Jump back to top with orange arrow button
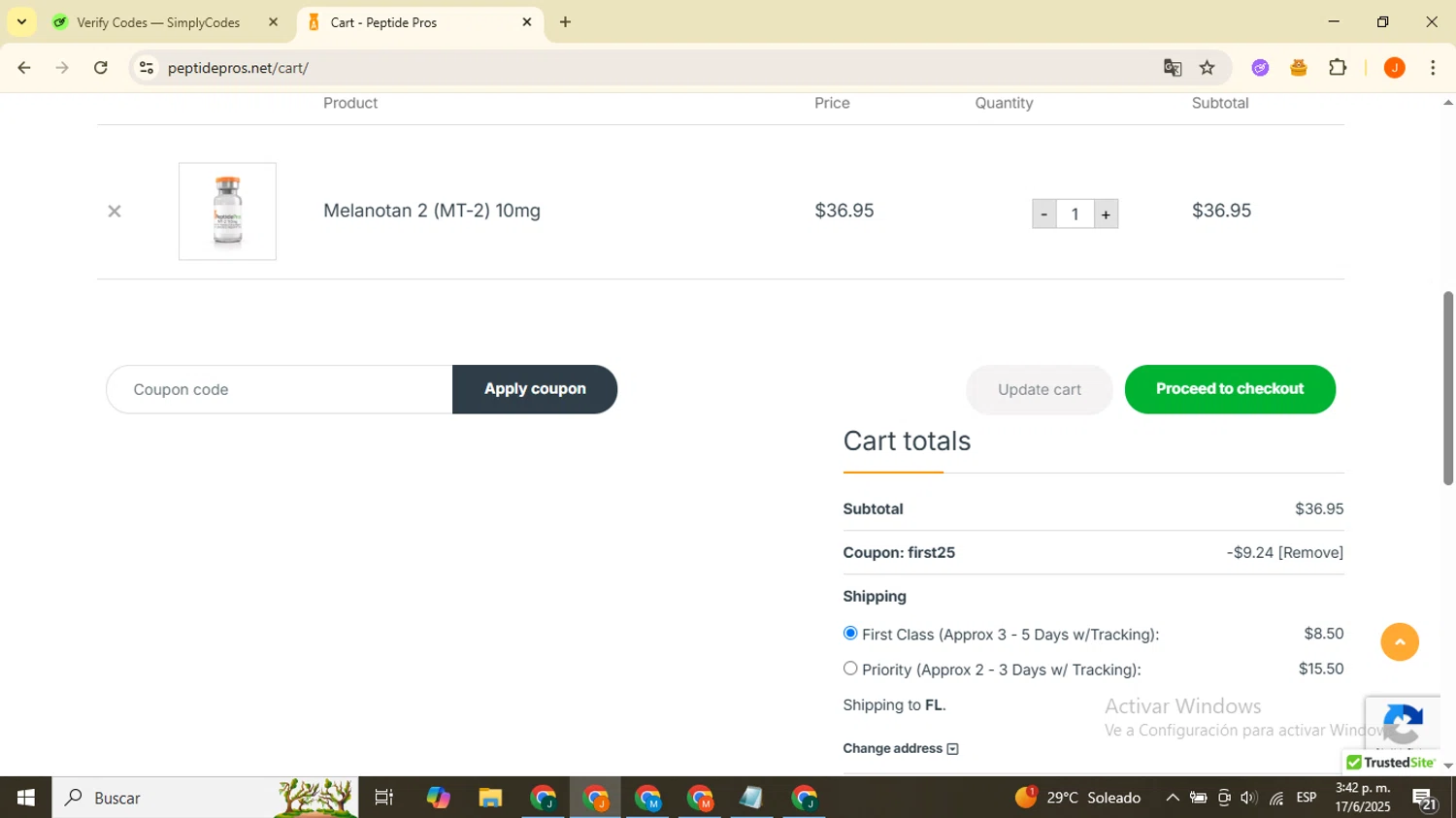Screen dimensions: 1456x818 1400,642
